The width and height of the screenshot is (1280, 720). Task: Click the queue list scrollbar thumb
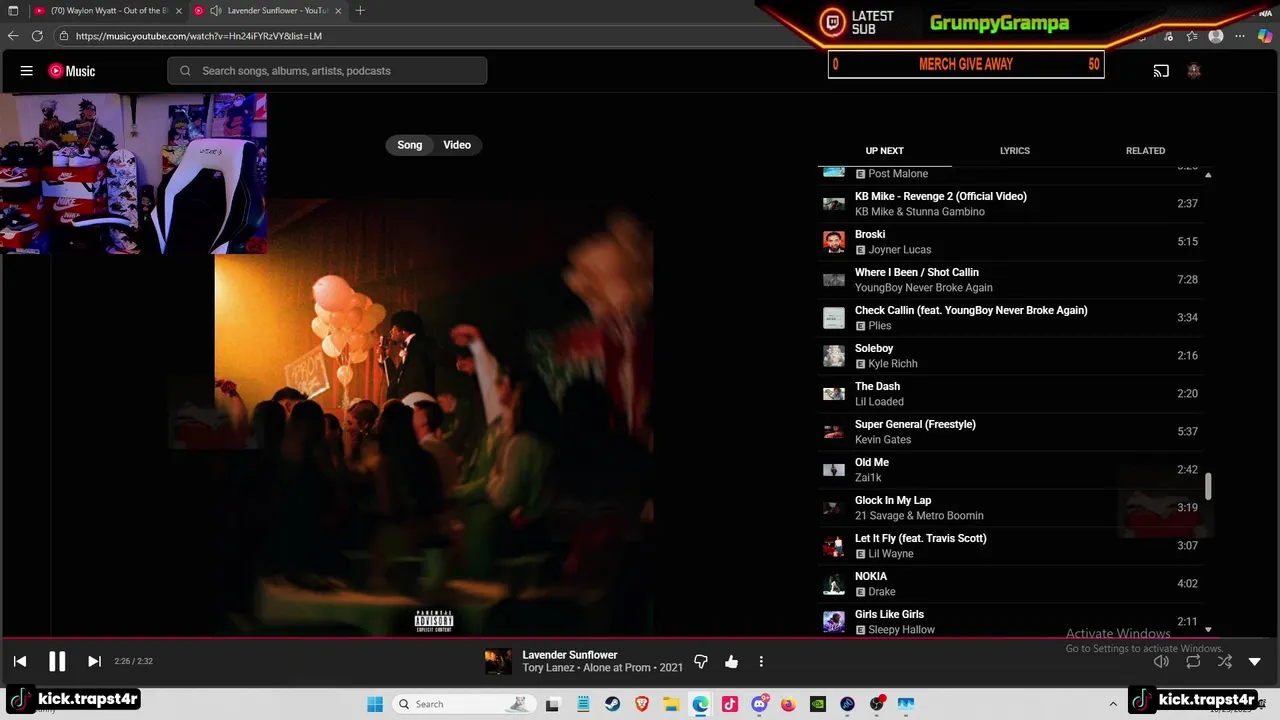point(1208,486)
